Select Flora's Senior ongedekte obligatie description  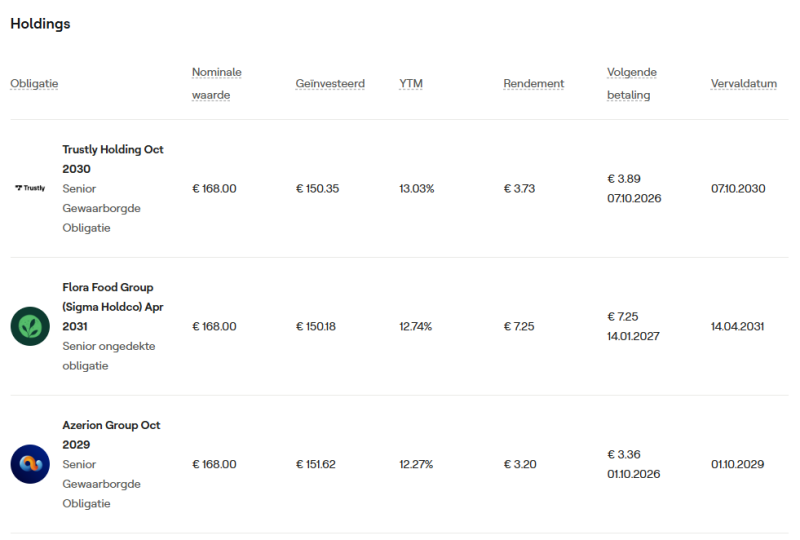109,356
